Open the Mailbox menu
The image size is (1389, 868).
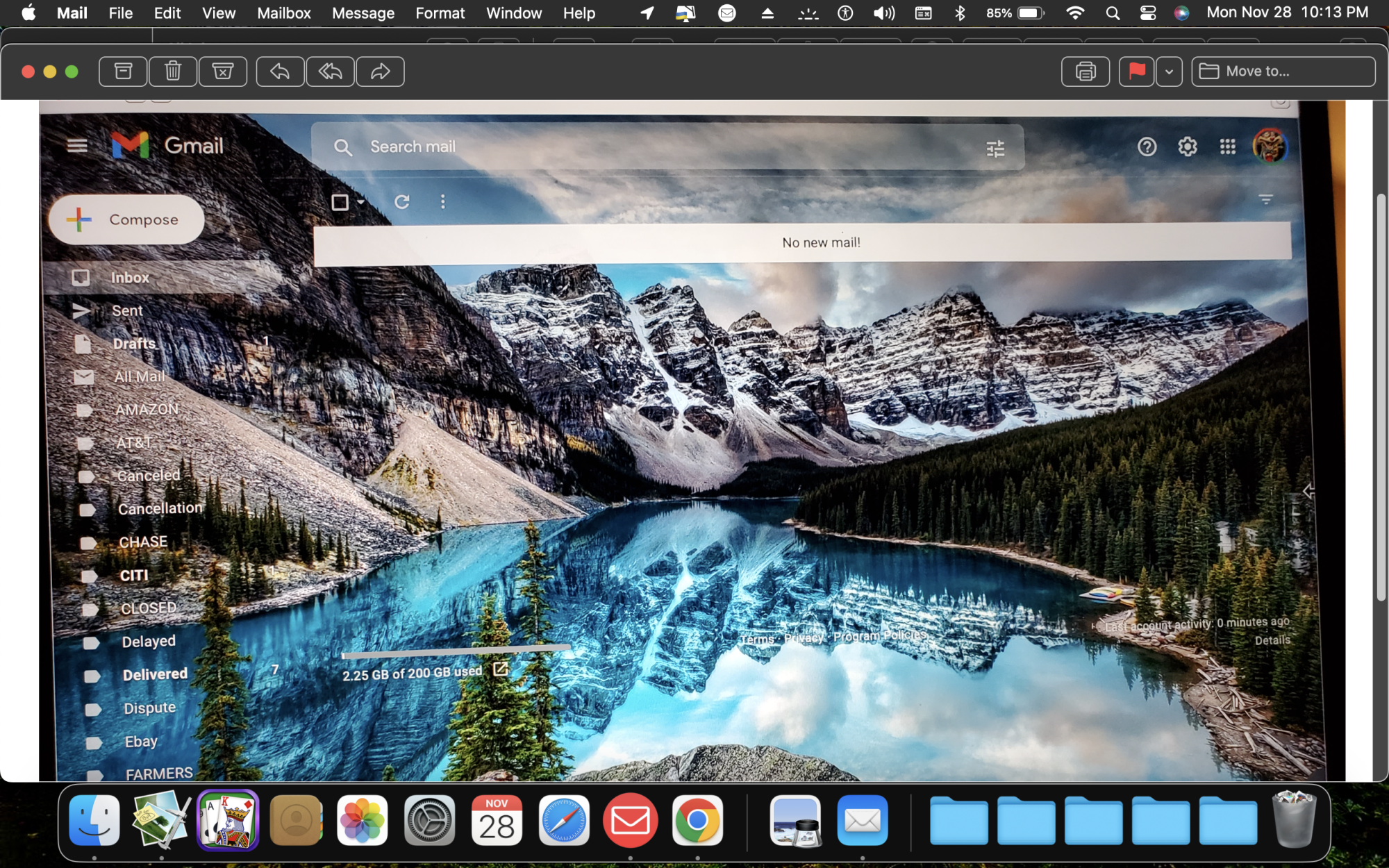(283, 13)
